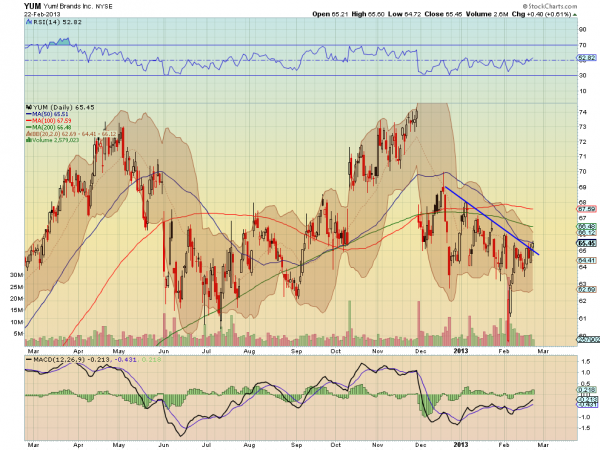Click the Volume bars icon in the legend
This screenshot has height=450, width=600.
pos(28,140)
